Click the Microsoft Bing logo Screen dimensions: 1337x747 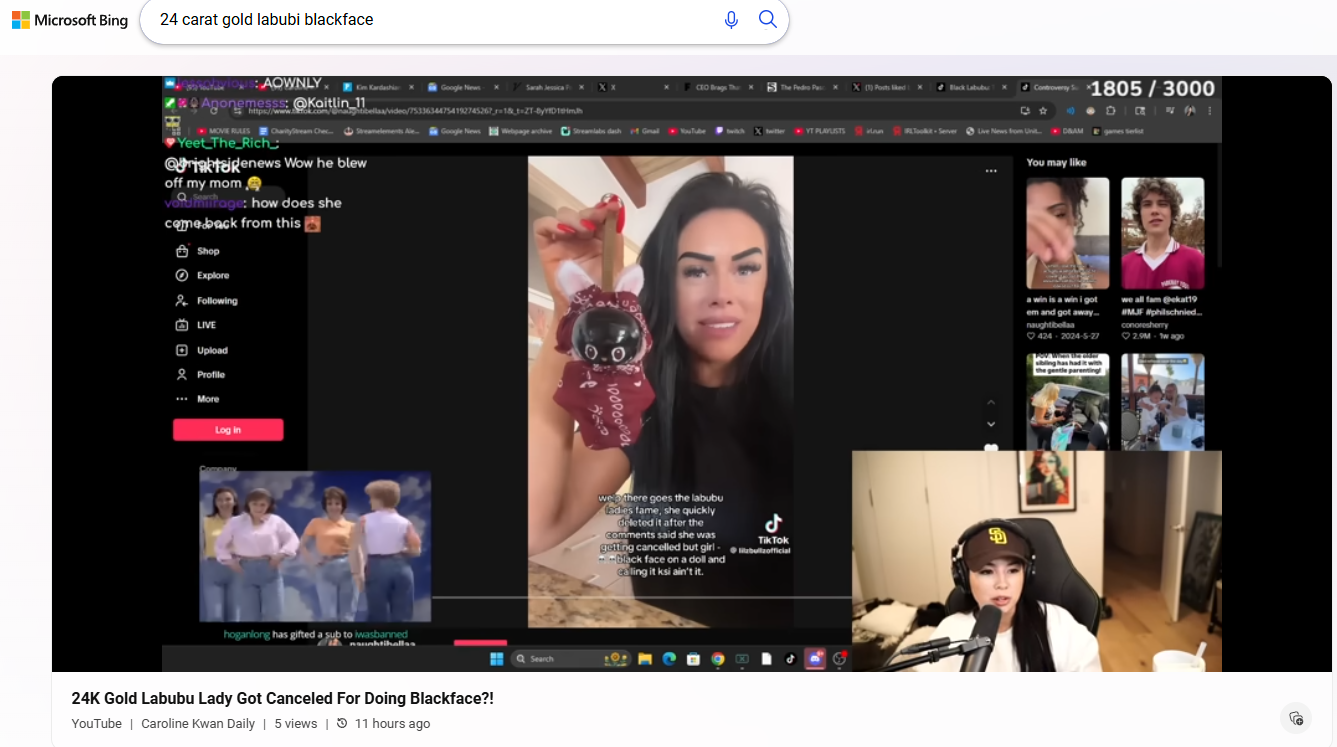(x=70, y=20)
